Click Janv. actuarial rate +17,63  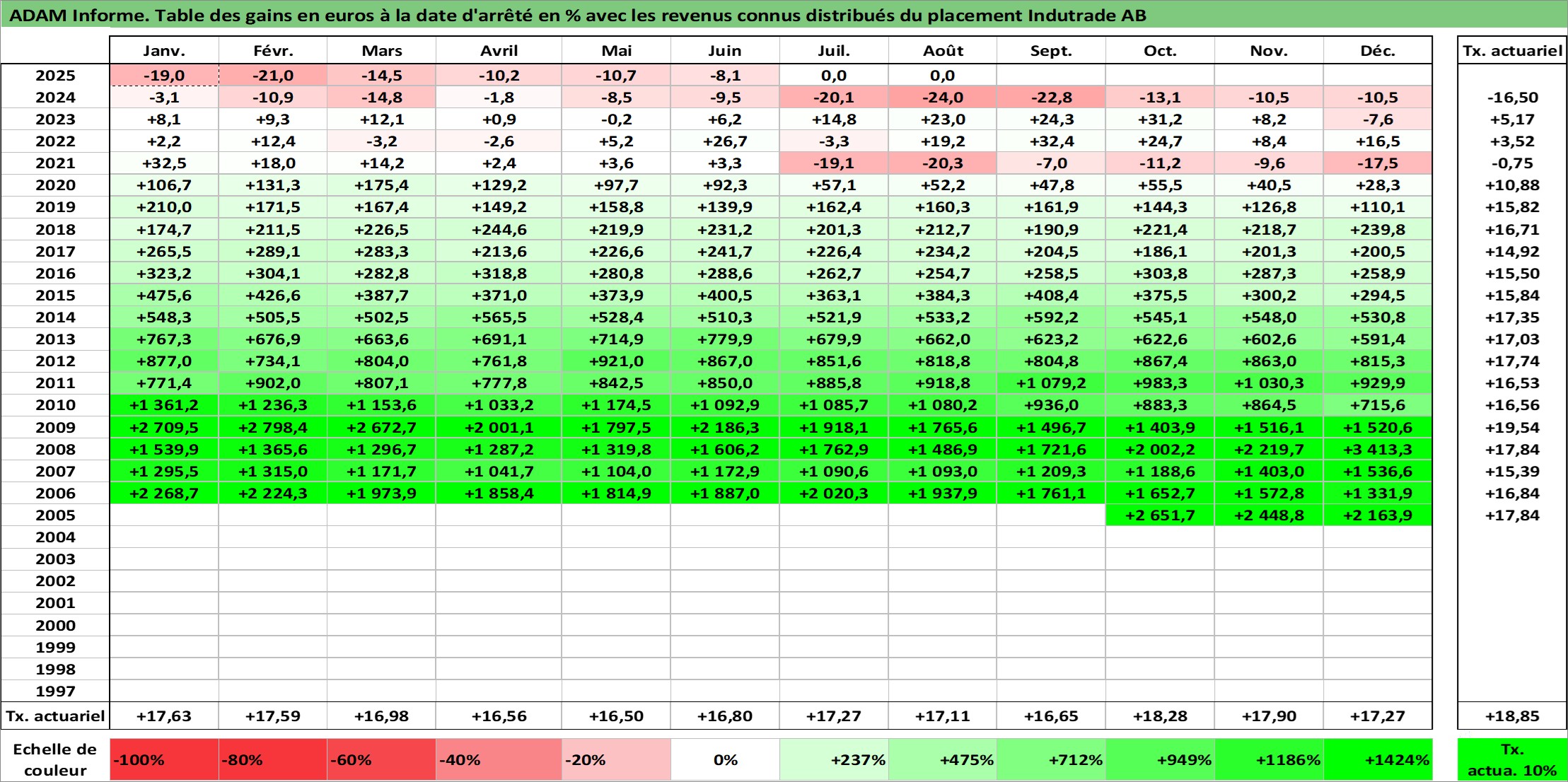point(164,716)
